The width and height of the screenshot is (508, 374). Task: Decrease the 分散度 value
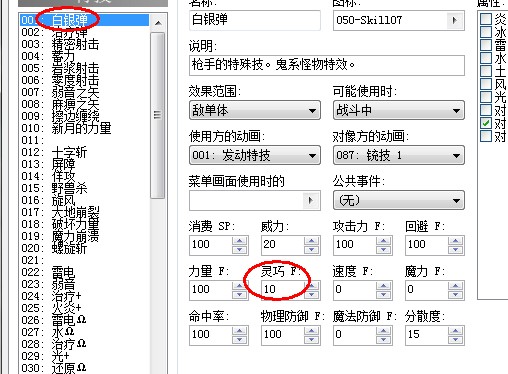[x=456, y=340]
